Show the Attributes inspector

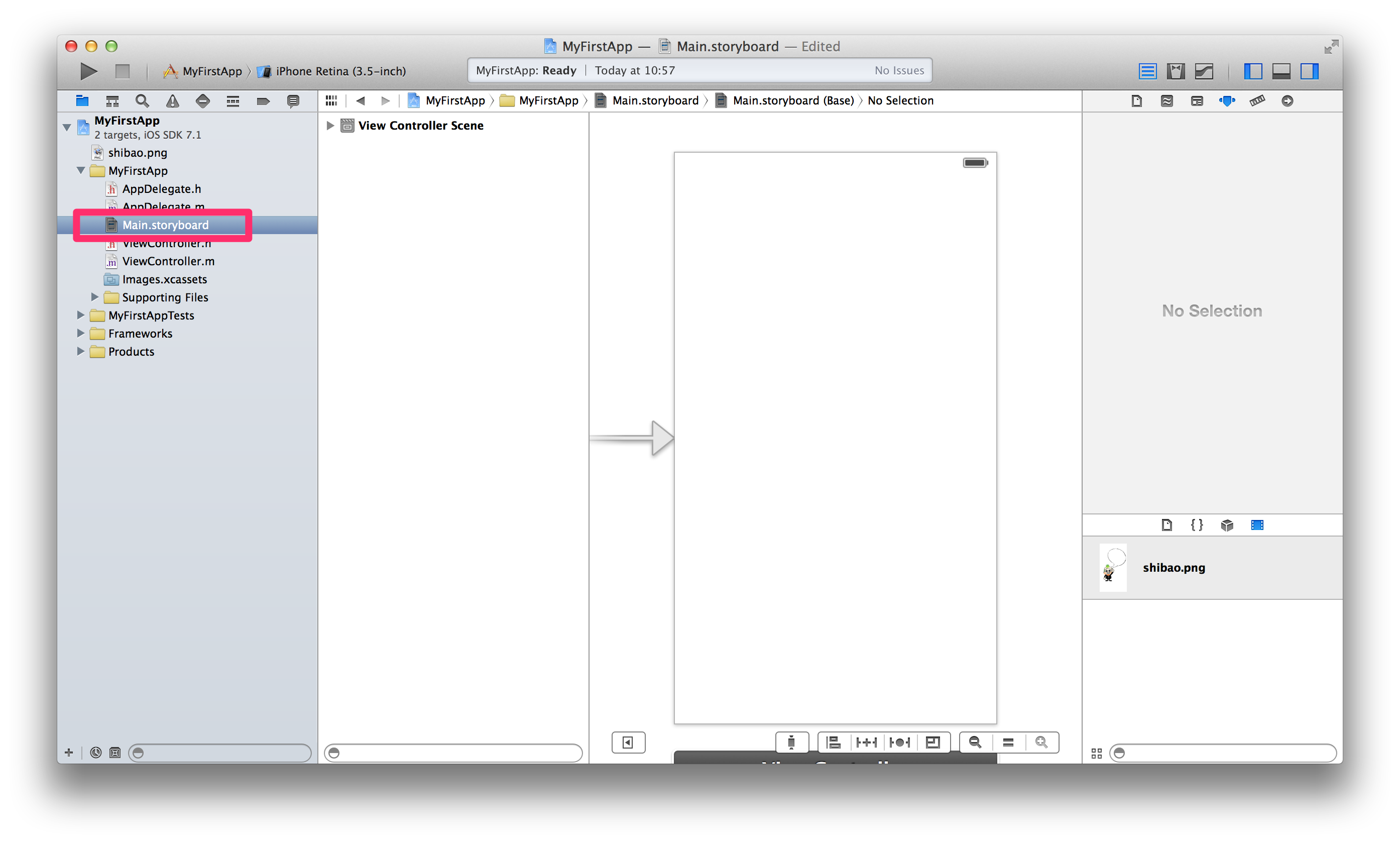coord(1226,101)
